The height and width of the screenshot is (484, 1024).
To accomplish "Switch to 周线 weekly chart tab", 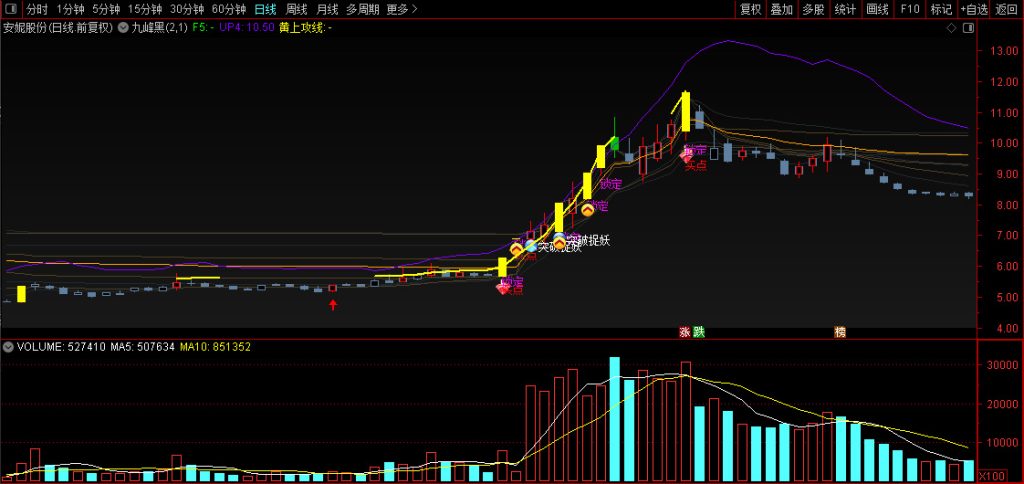I will click(297, 9).
